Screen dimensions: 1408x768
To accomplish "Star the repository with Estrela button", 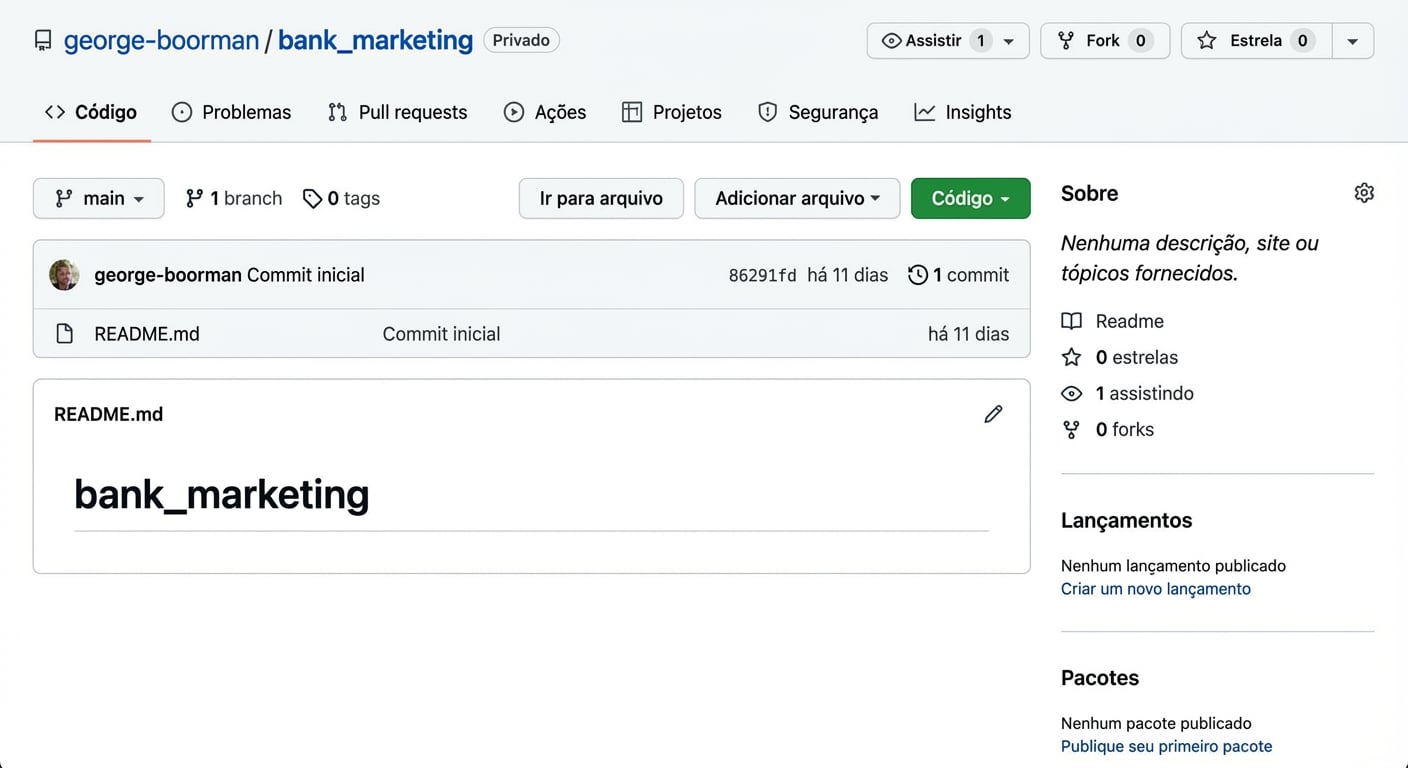I will tap(1256, 41).
